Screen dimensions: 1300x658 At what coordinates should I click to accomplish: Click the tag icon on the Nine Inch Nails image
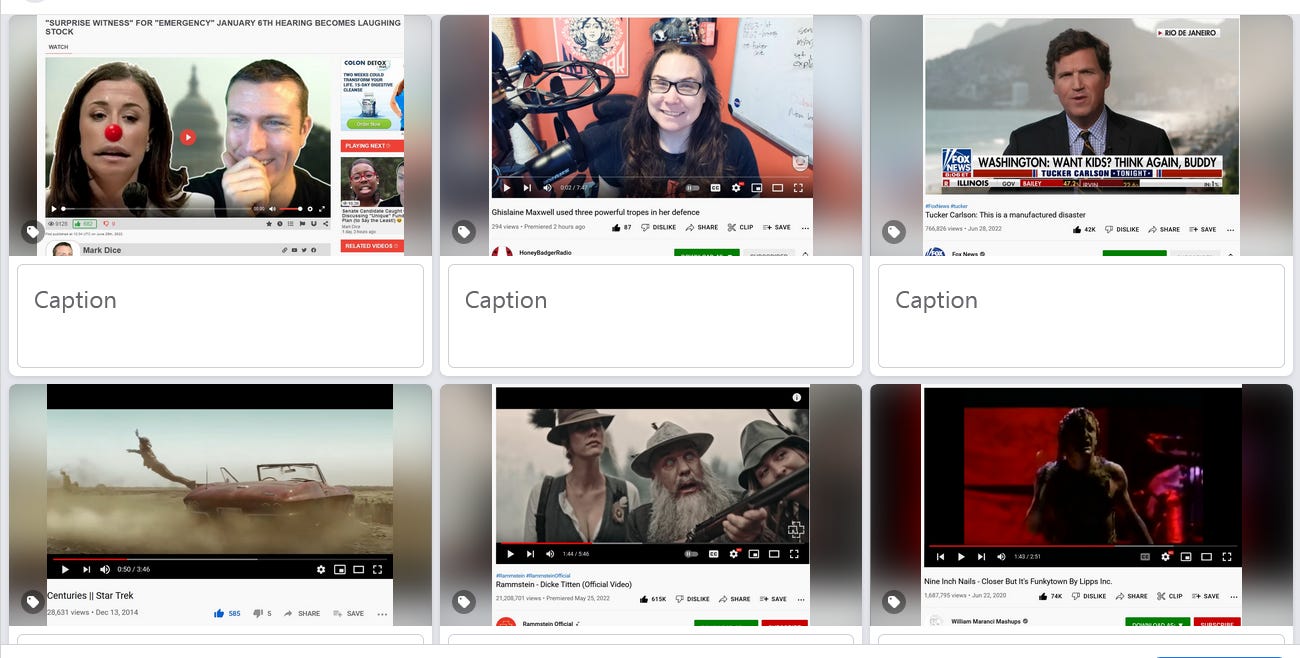894,602
